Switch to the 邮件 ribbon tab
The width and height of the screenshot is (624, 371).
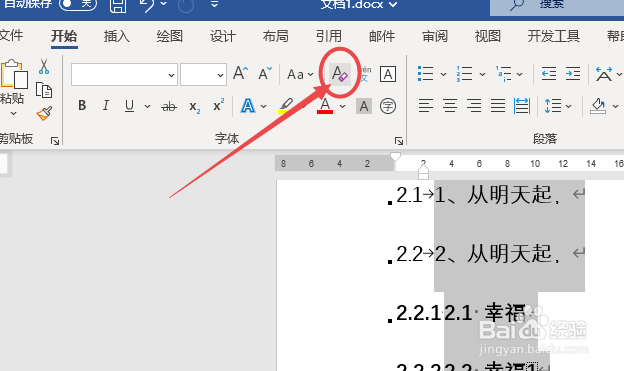point(382,36)
